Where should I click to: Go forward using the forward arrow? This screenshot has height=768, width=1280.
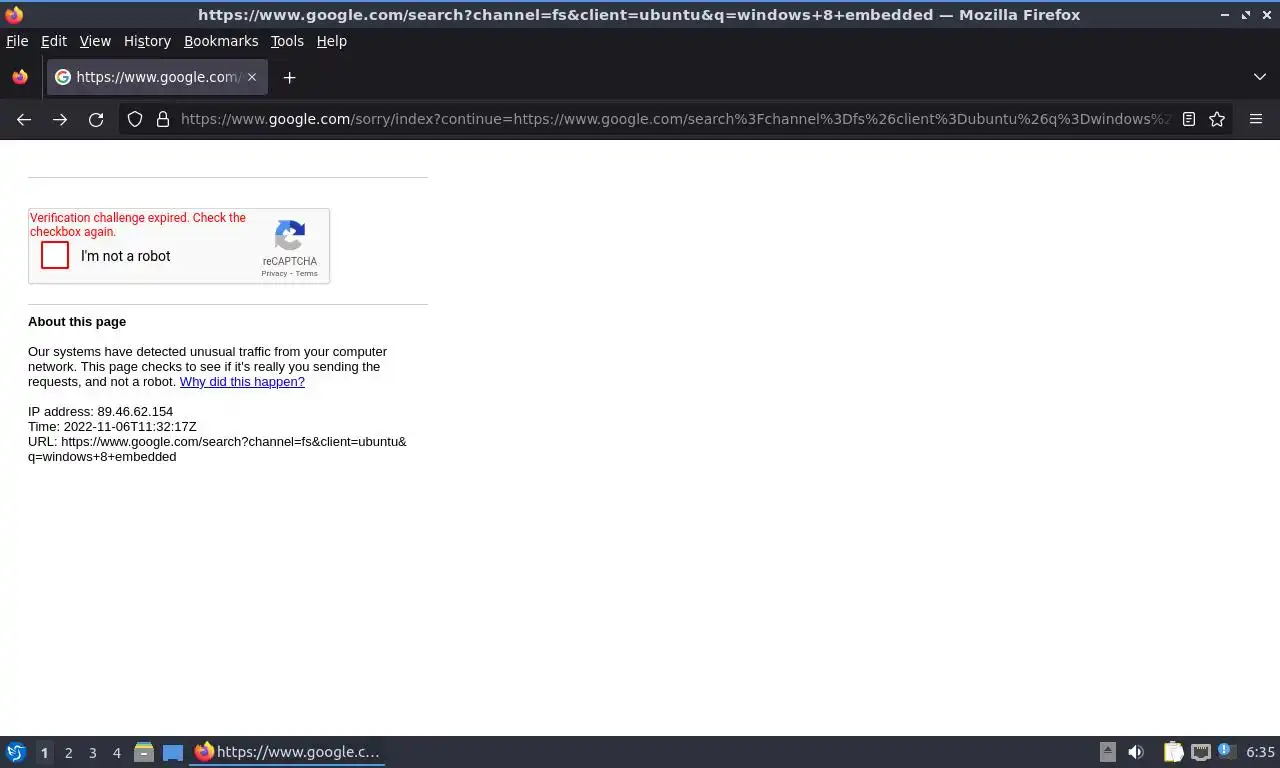click(x=60, y=119)
